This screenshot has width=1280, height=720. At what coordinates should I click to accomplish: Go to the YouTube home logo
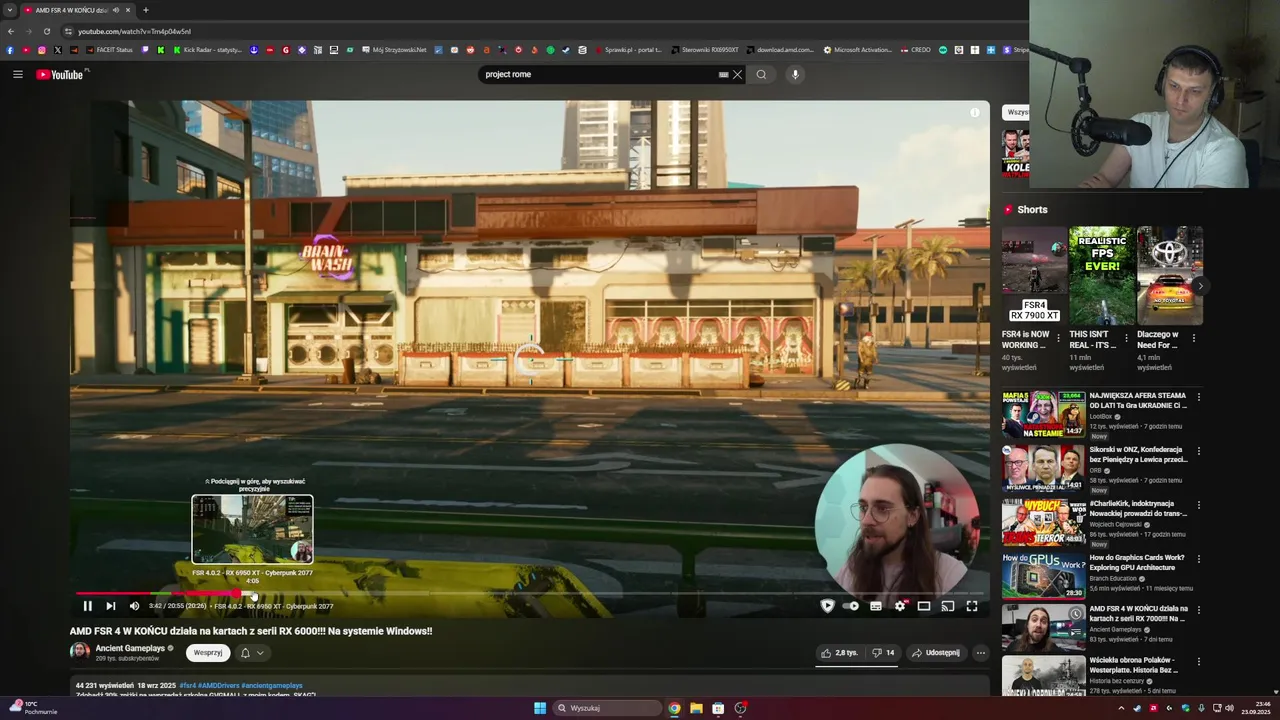point(62,74)
